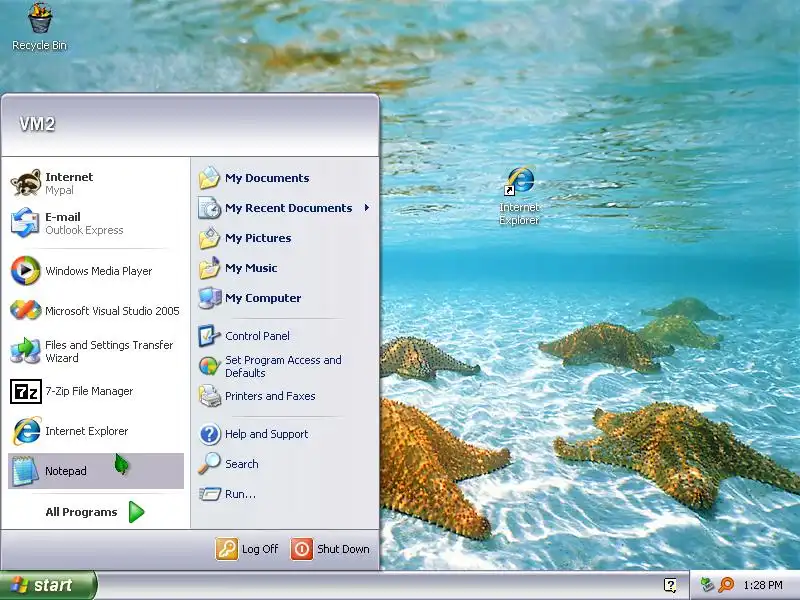
Task: Open 'My Documents' link
Action: (267, 178)
